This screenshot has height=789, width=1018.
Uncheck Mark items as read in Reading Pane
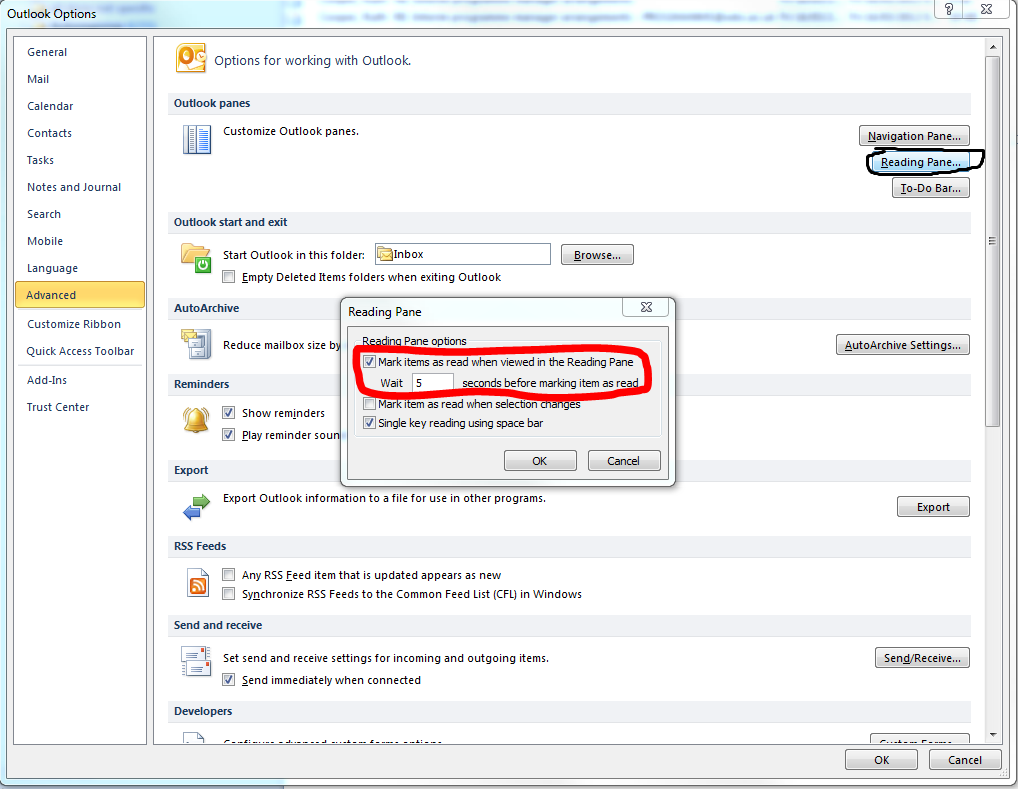(x=370, y=362)
